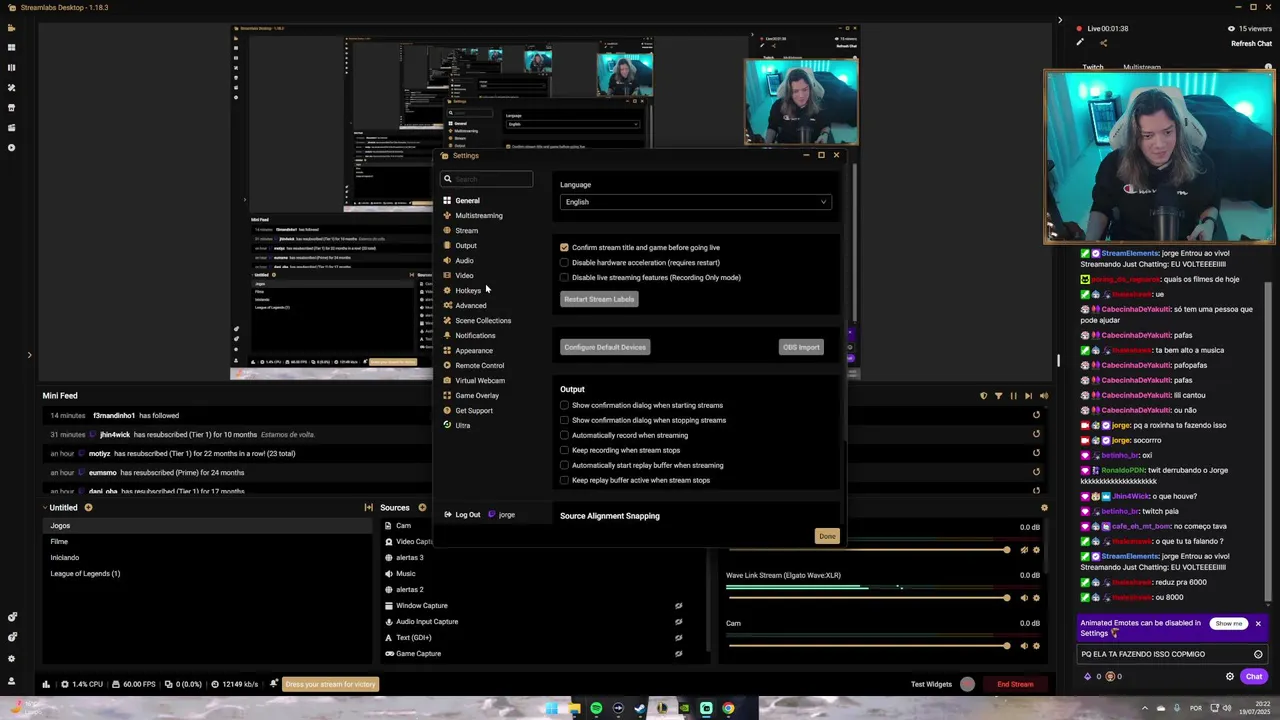Replay the f3mandinho1 followed alert
The width and height of the screenshot is (1280, 720).
click(1036, 415)
